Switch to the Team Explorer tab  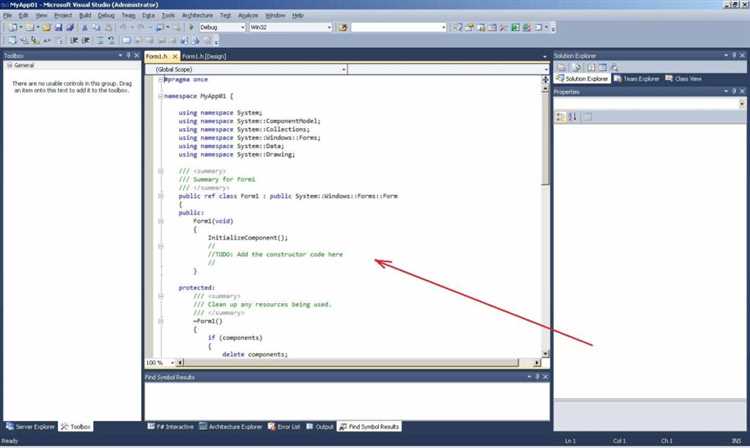636,78
